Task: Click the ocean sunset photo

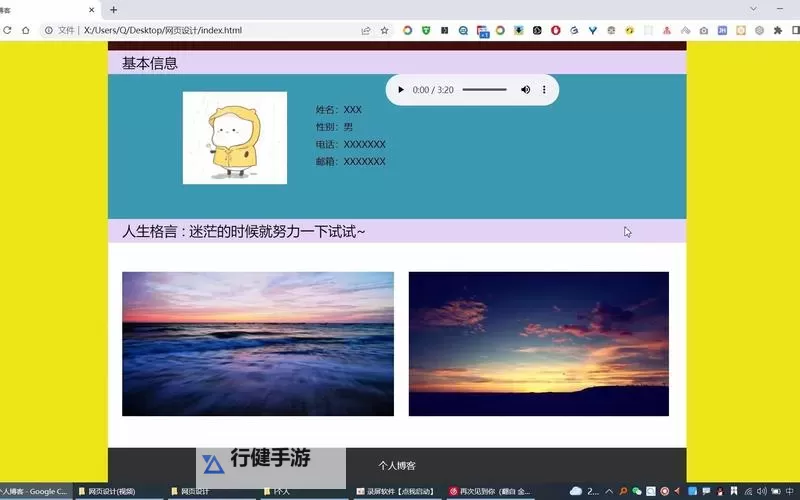Action: click(x=258, y=344)
